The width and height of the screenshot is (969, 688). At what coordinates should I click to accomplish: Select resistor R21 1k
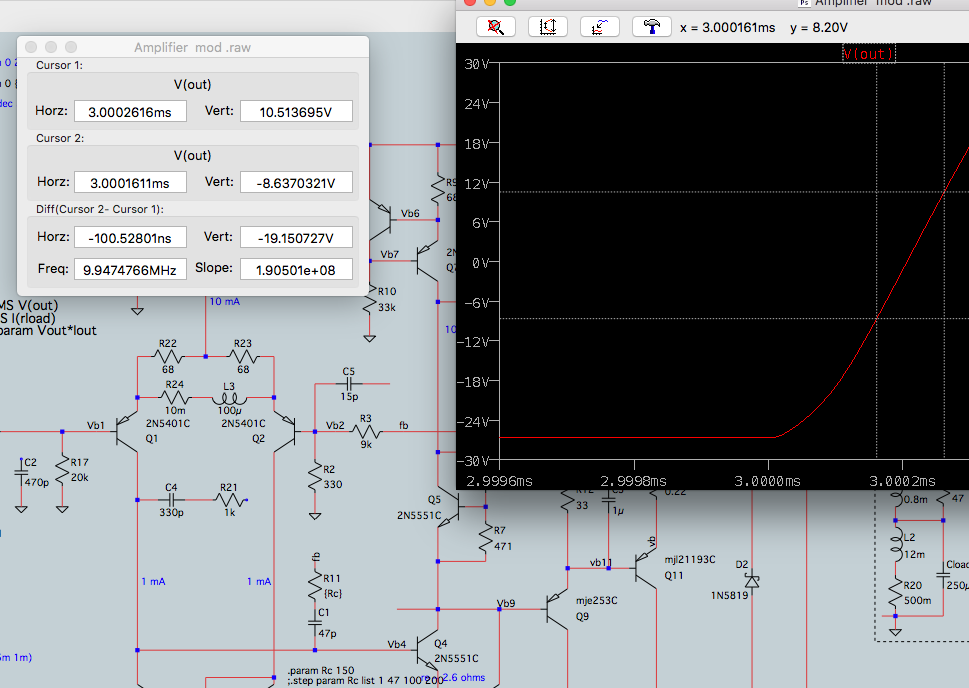[230, 499]
